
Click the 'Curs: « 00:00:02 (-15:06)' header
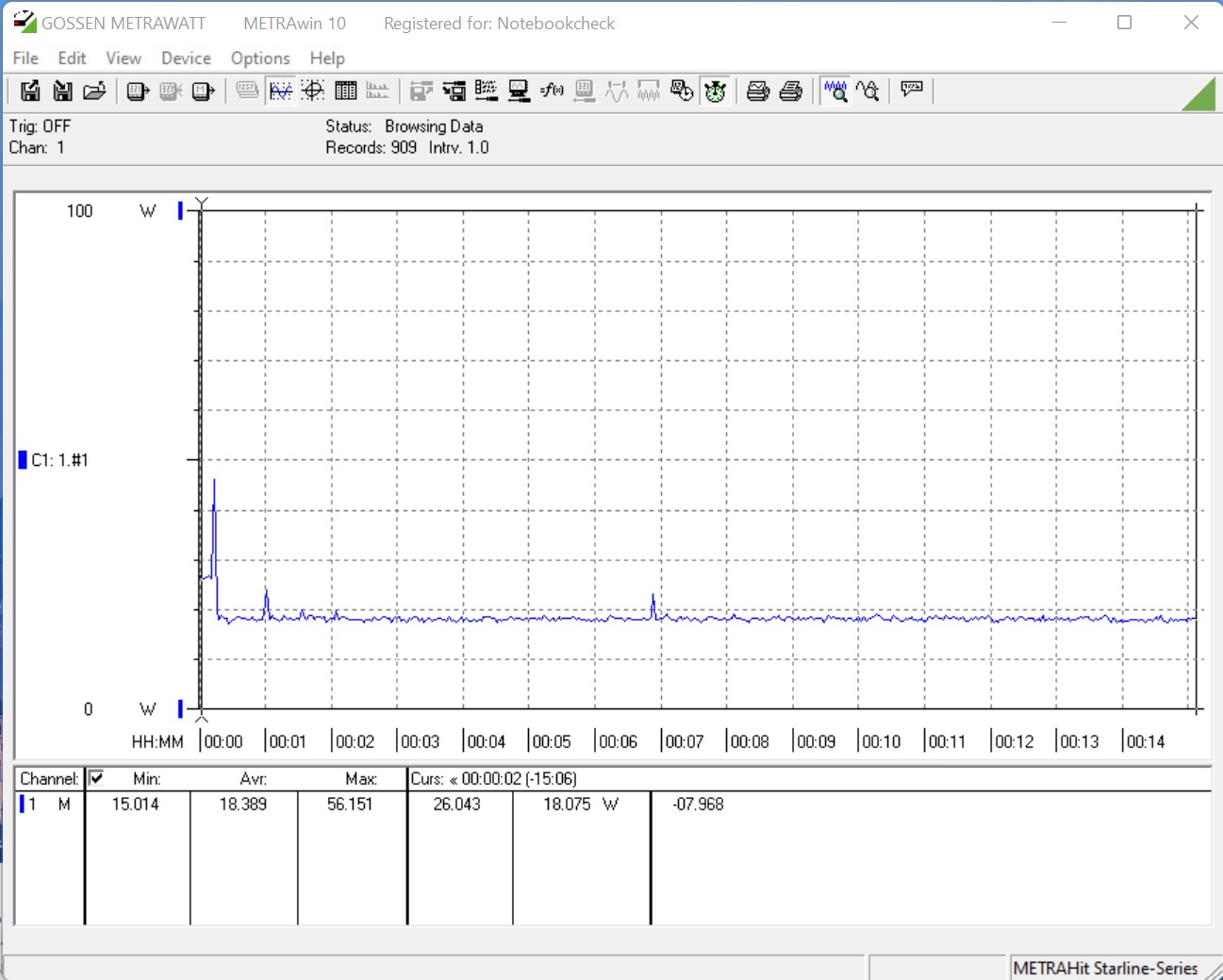pyautogui.click(x=494, y=779)
